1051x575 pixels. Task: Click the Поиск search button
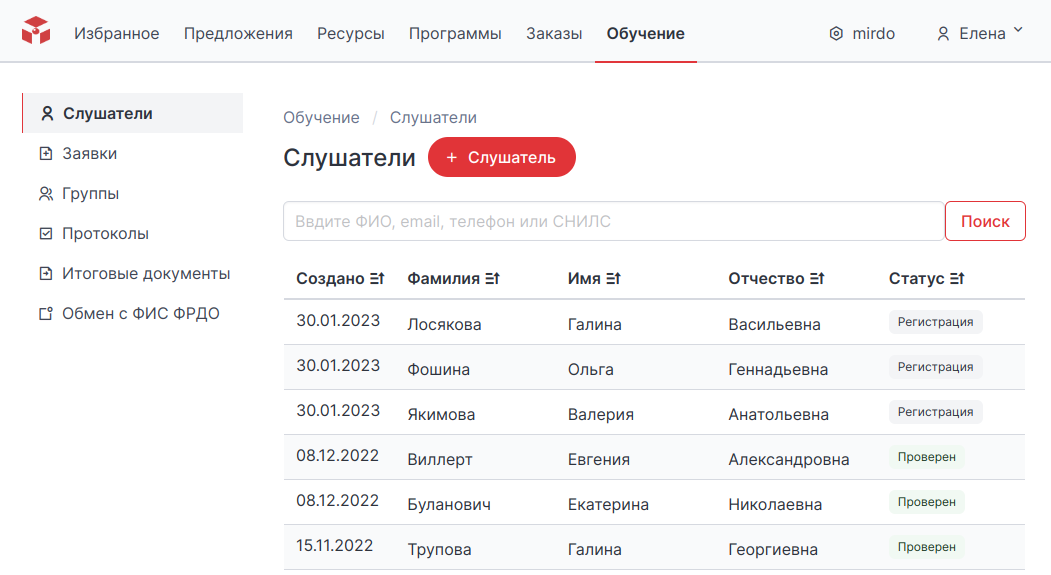pyautogui.click(x=985, y=221)
